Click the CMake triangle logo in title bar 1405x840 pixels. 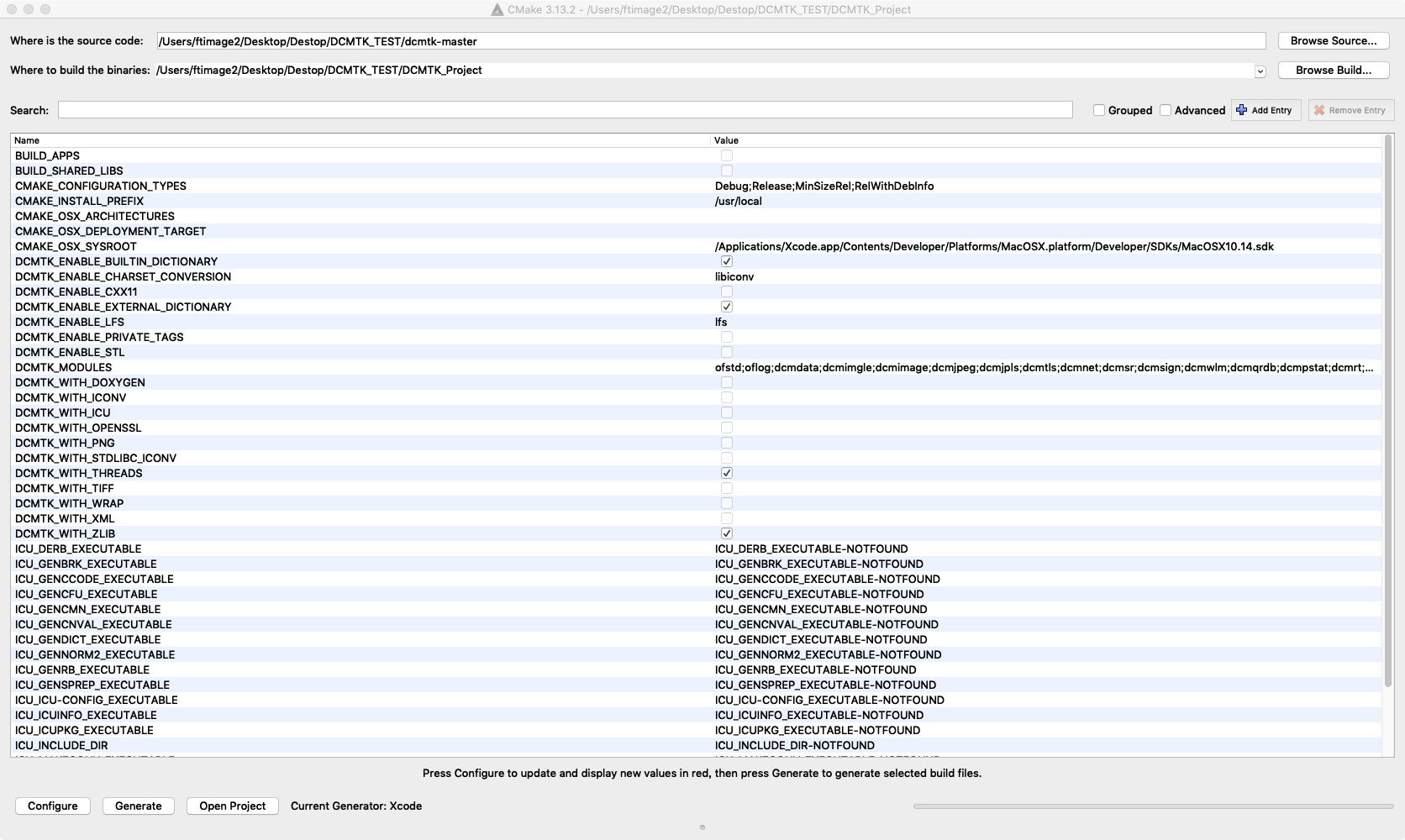497,9
